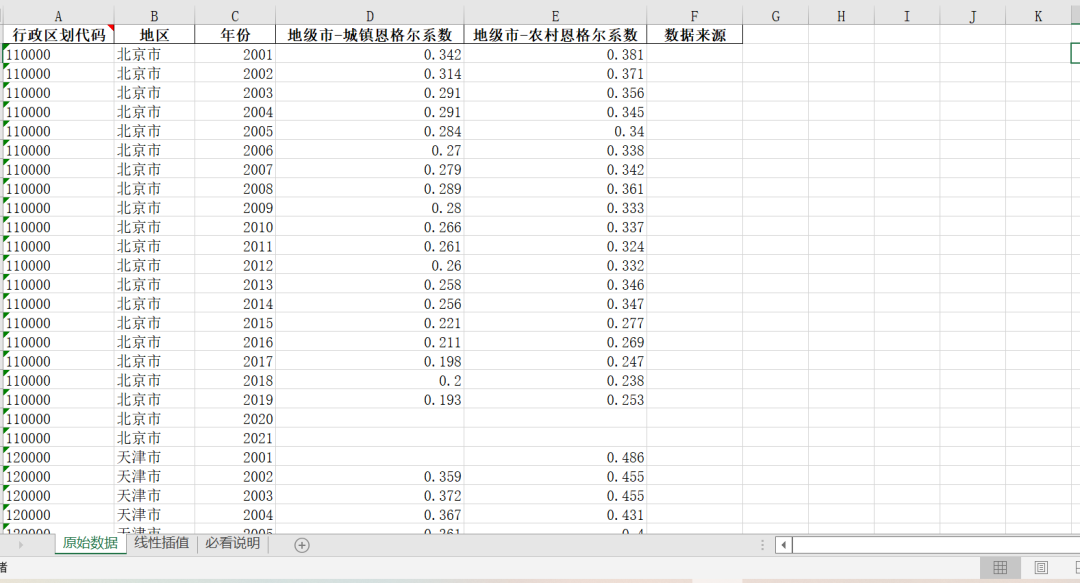
Task: Select cell with value 0.198
Action: (x=370, y=362)
